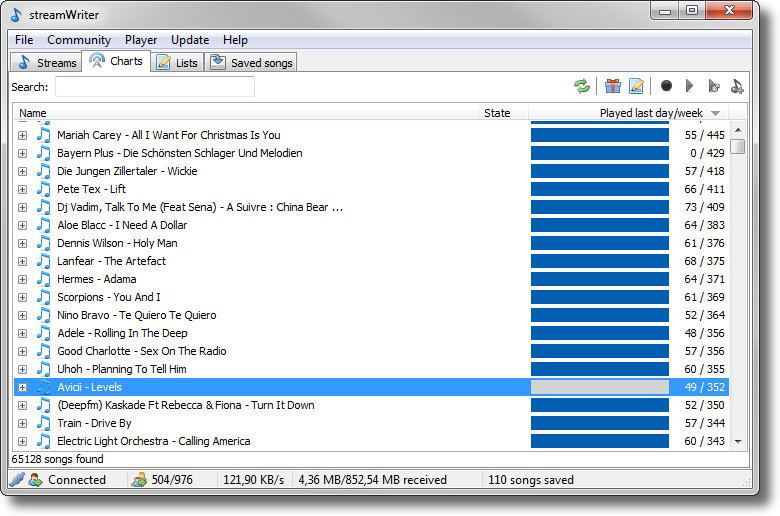Screen dimensions: 780x516
Task: Select Electric Light Orchestra - Calling America
Action: 371,441
